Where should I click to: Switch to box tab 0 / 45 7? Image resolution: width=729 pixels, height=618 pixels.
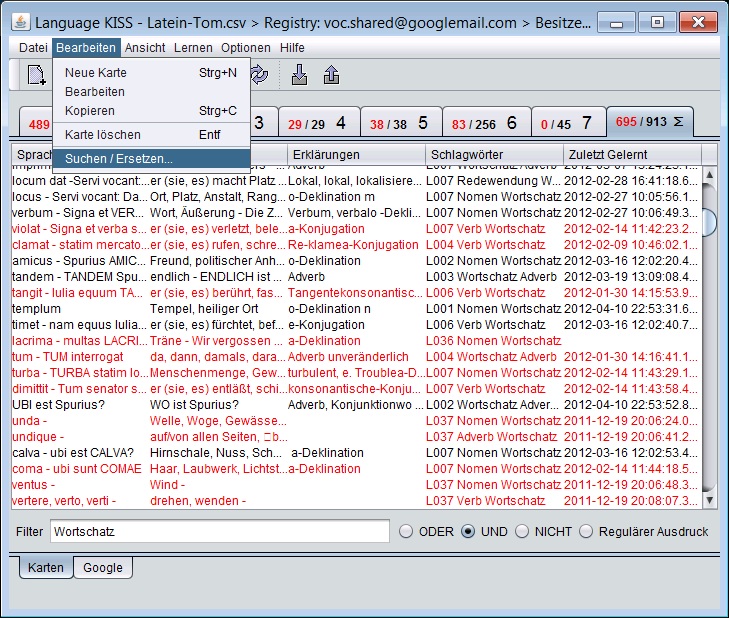tap(568, 123)
